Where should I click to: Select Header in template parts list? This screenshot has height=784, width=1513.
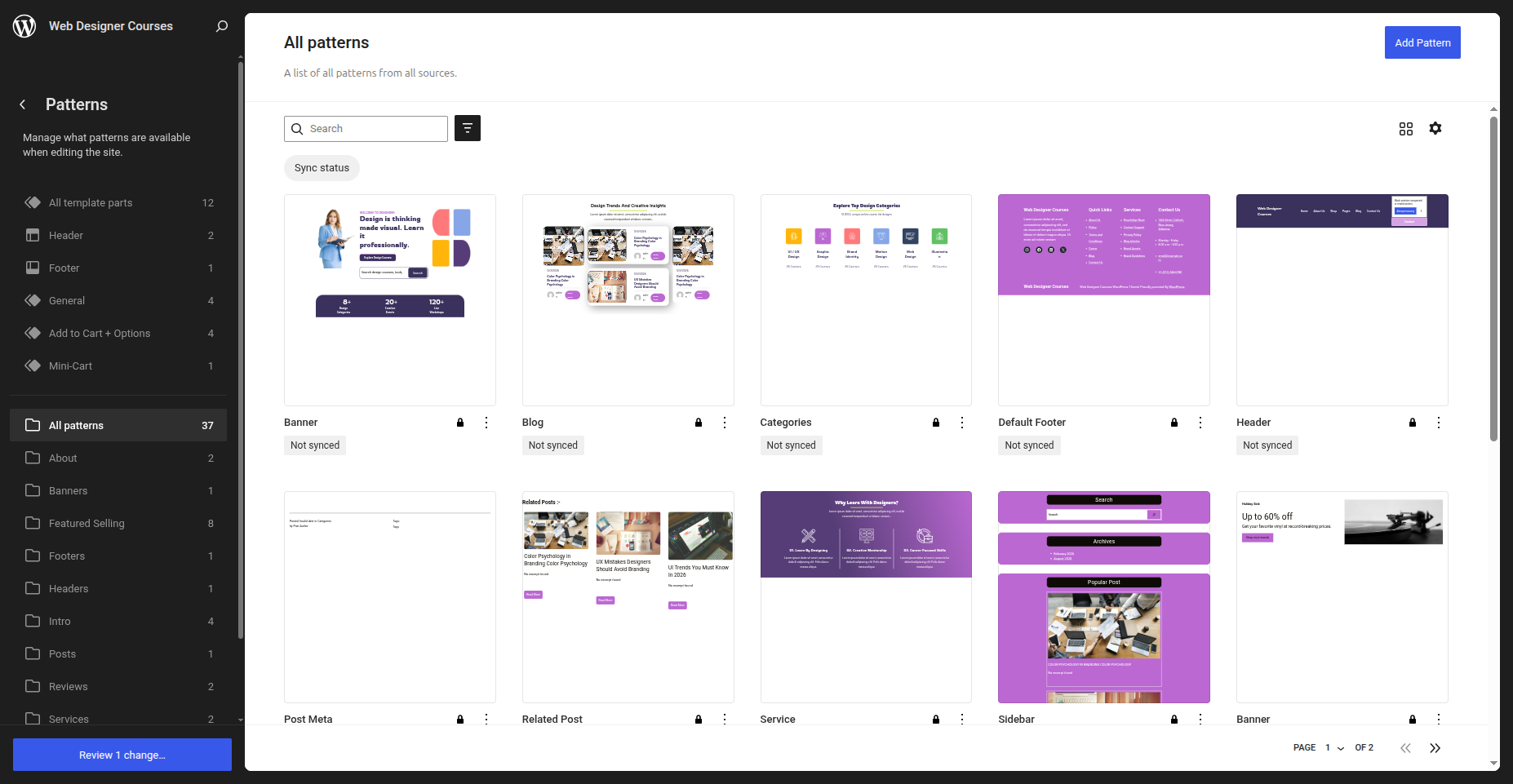click(66, 235)
